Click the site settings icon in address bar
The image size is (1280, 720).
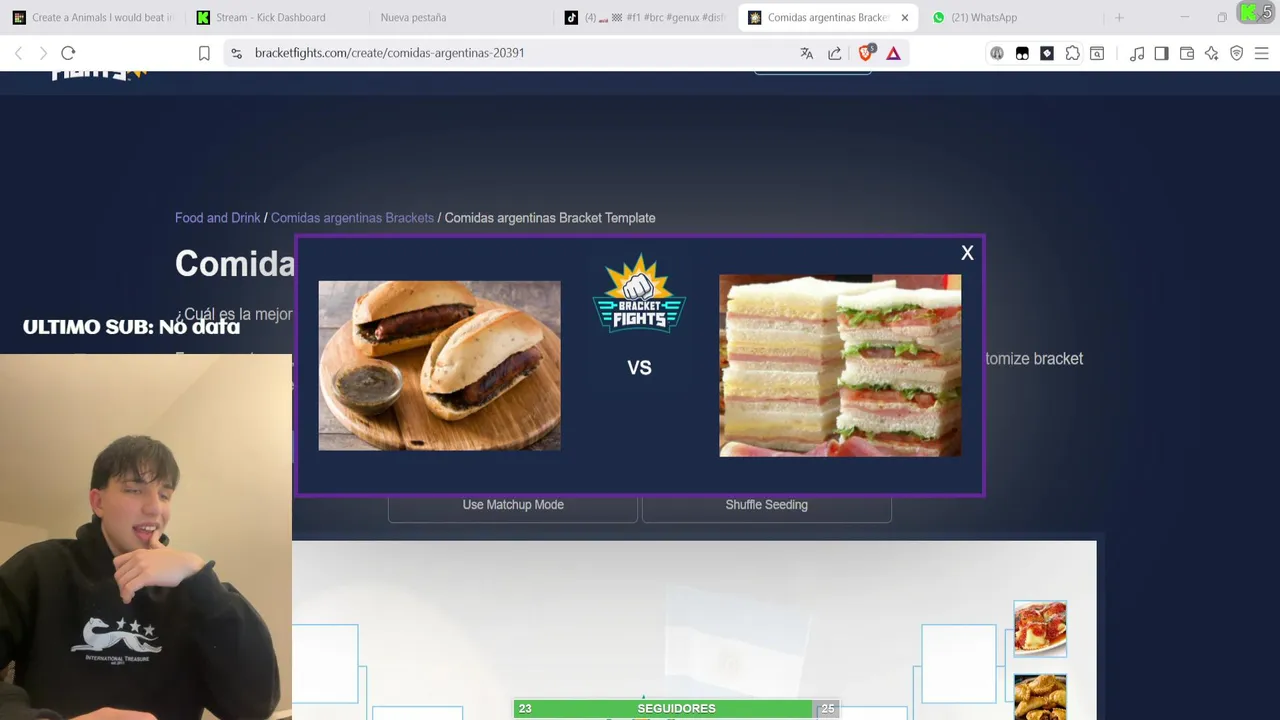tap(236, 53)
